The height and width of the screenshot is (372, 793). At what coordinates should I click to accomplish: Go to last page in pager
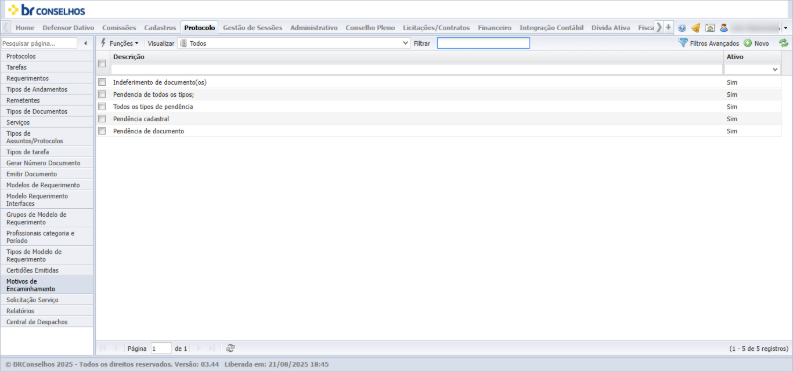click(211, 348)
